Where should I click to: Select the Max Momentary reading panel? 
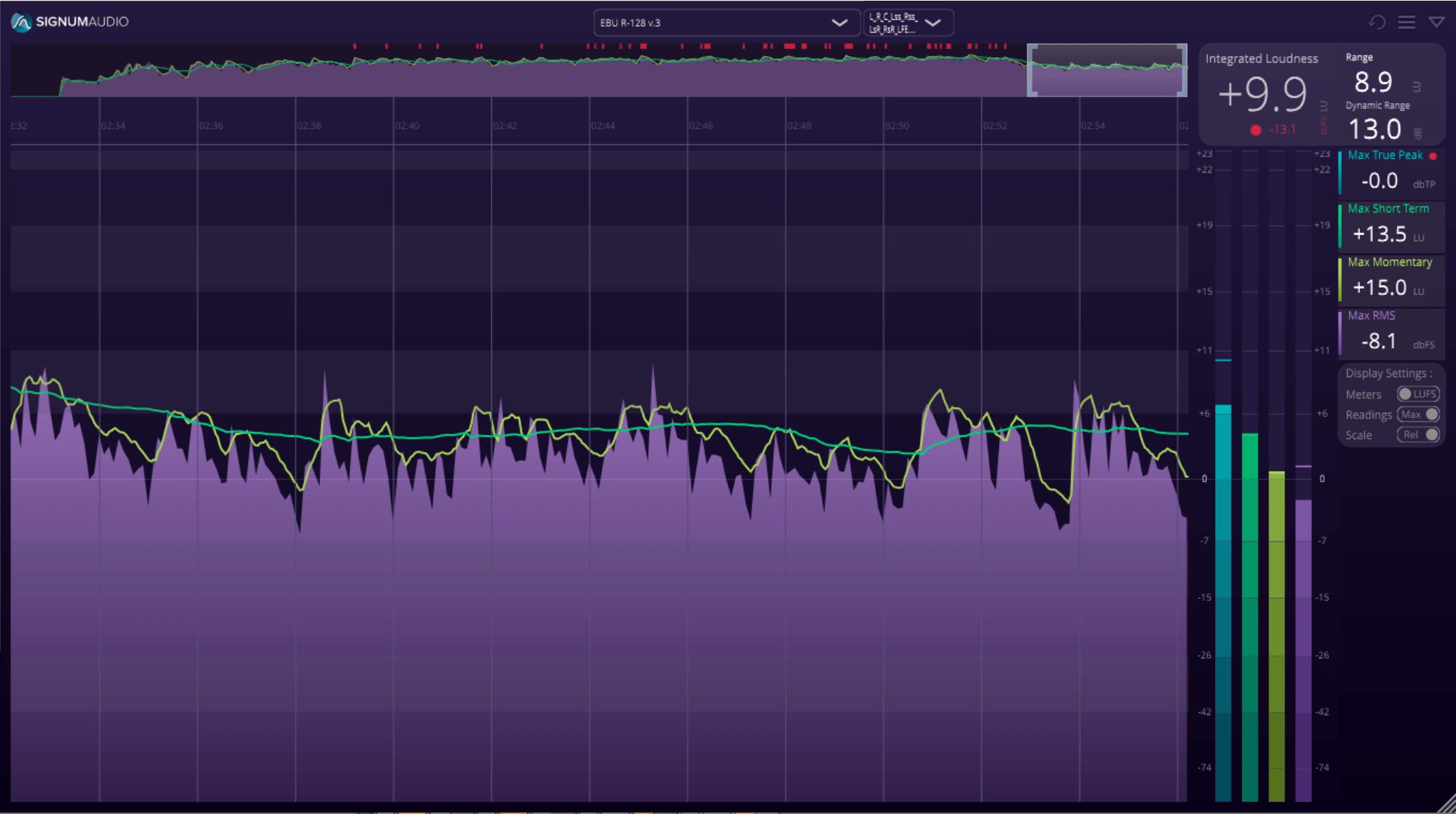pyautogui.click(x=1390, y=278)
